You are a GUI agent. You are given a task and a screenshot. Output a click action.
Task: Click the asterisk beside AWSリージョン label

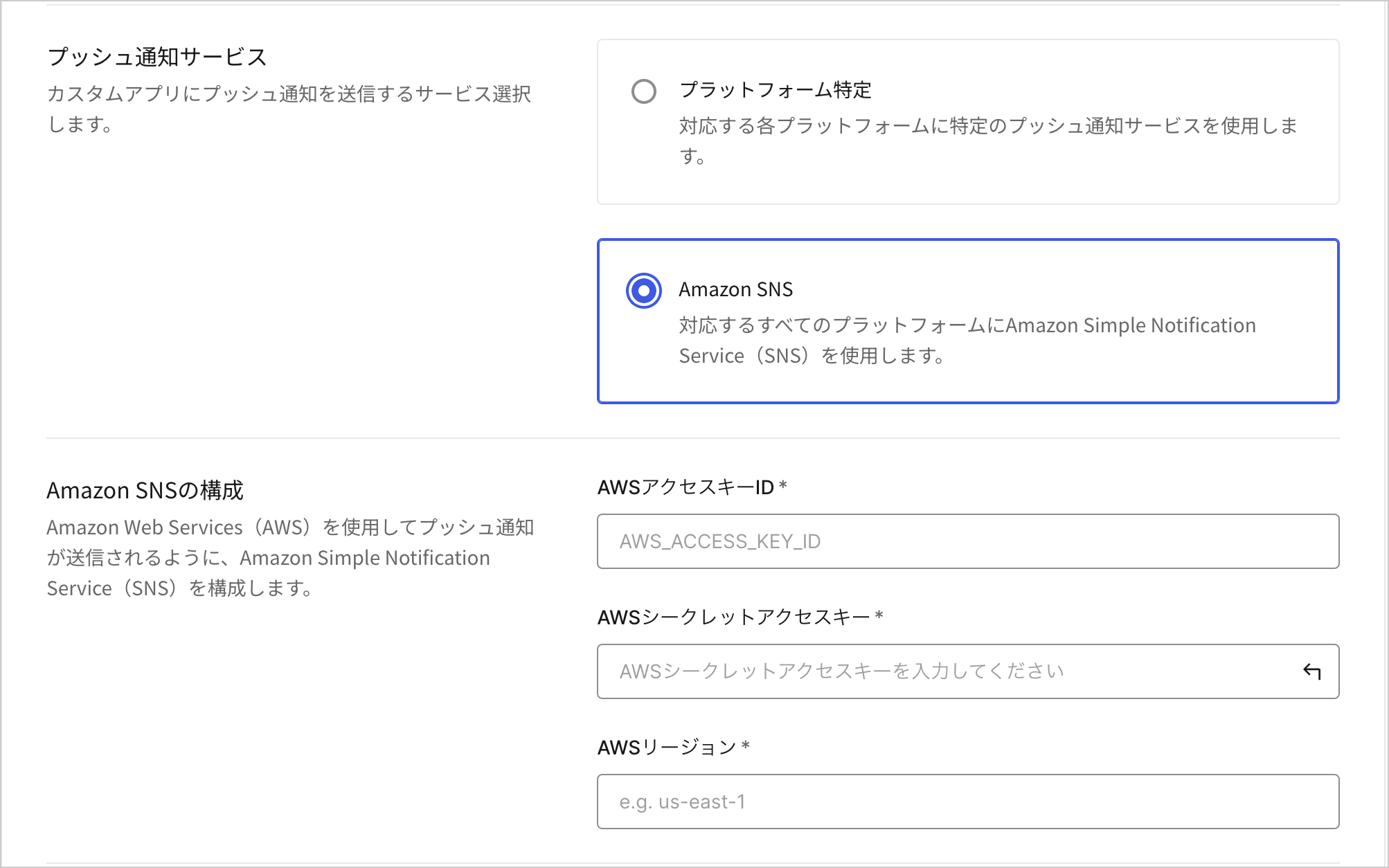pyautogui.click(x=746, y=747)
